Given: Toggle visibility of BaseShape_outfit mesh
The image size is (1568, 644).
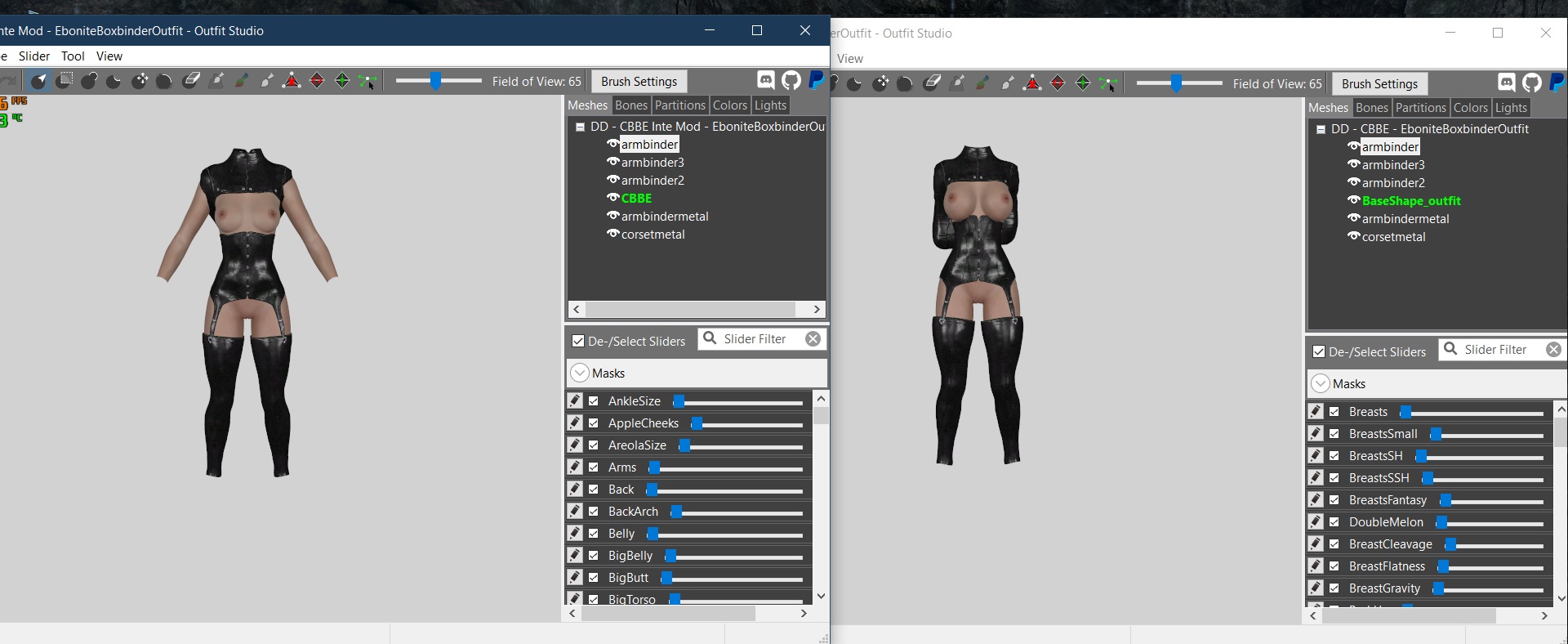Looking at the screenshot, I should click(1353, 200).
